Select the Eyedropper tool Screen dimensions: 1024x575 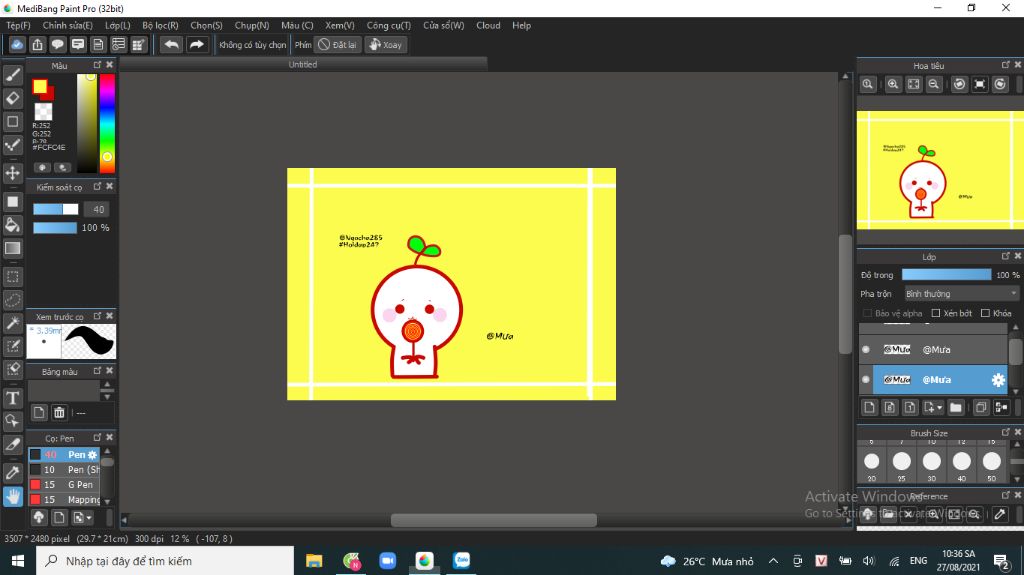12,472
